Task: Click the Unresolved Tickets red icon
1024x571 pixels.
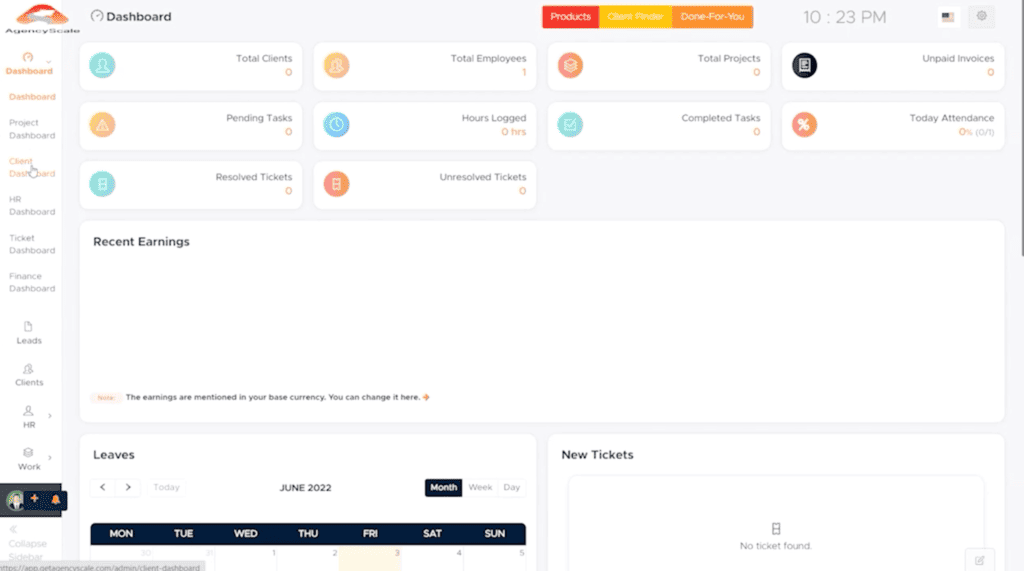Action: [x=336, y=184]
